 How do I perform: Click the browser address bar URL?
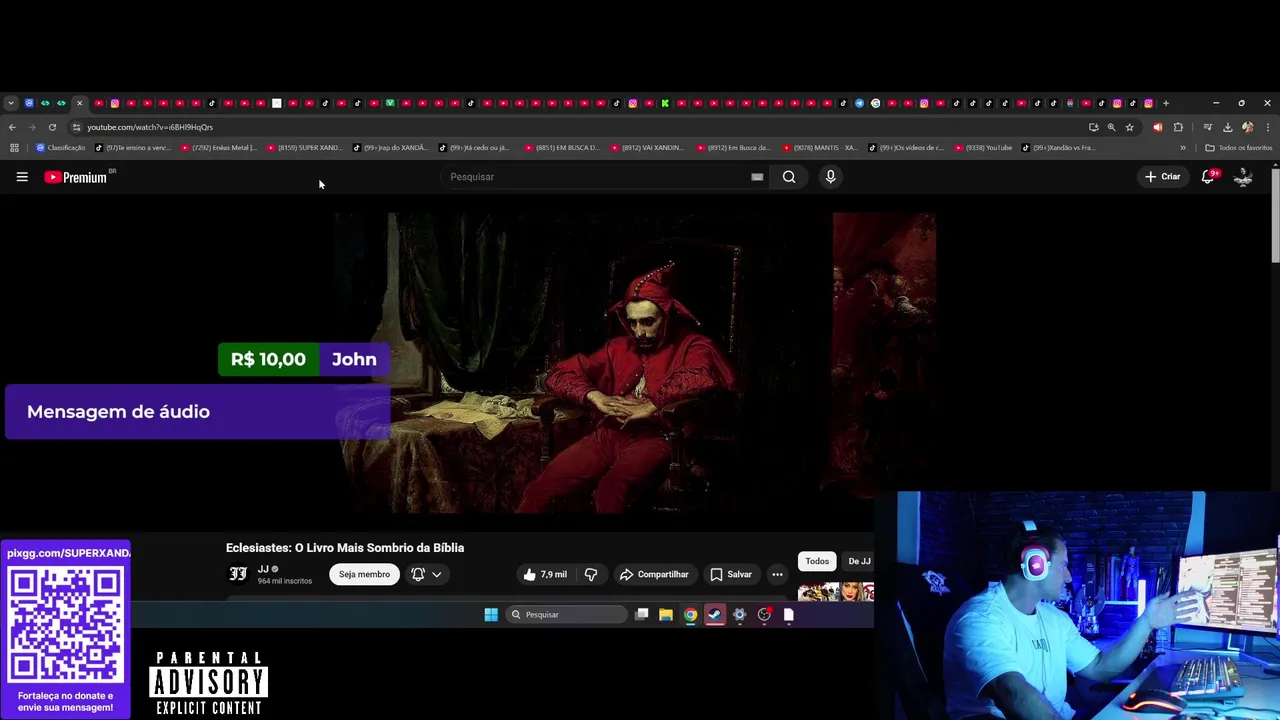click(150, 127)
